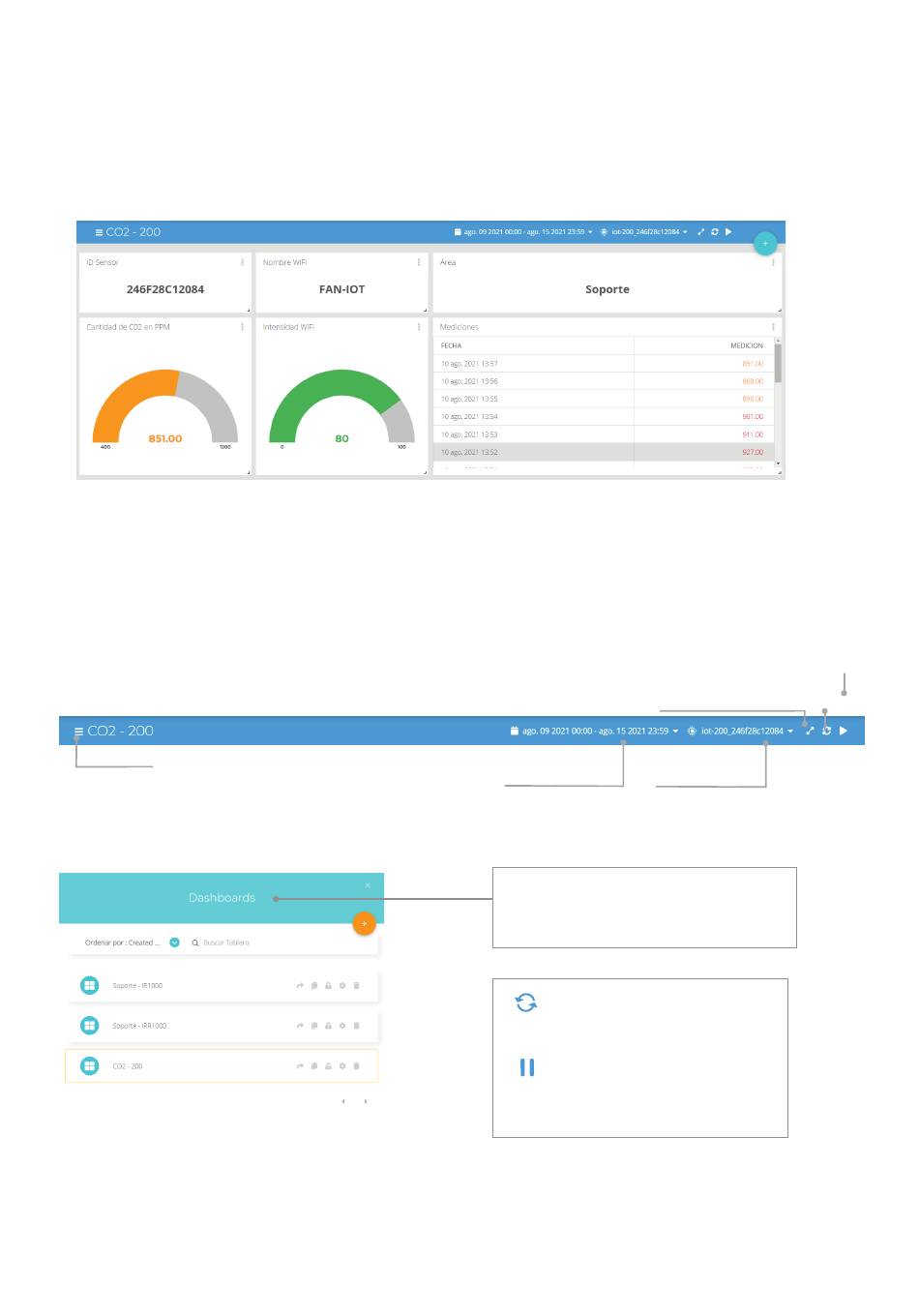Open device selector in gauge dashboard header

[644, 232]
